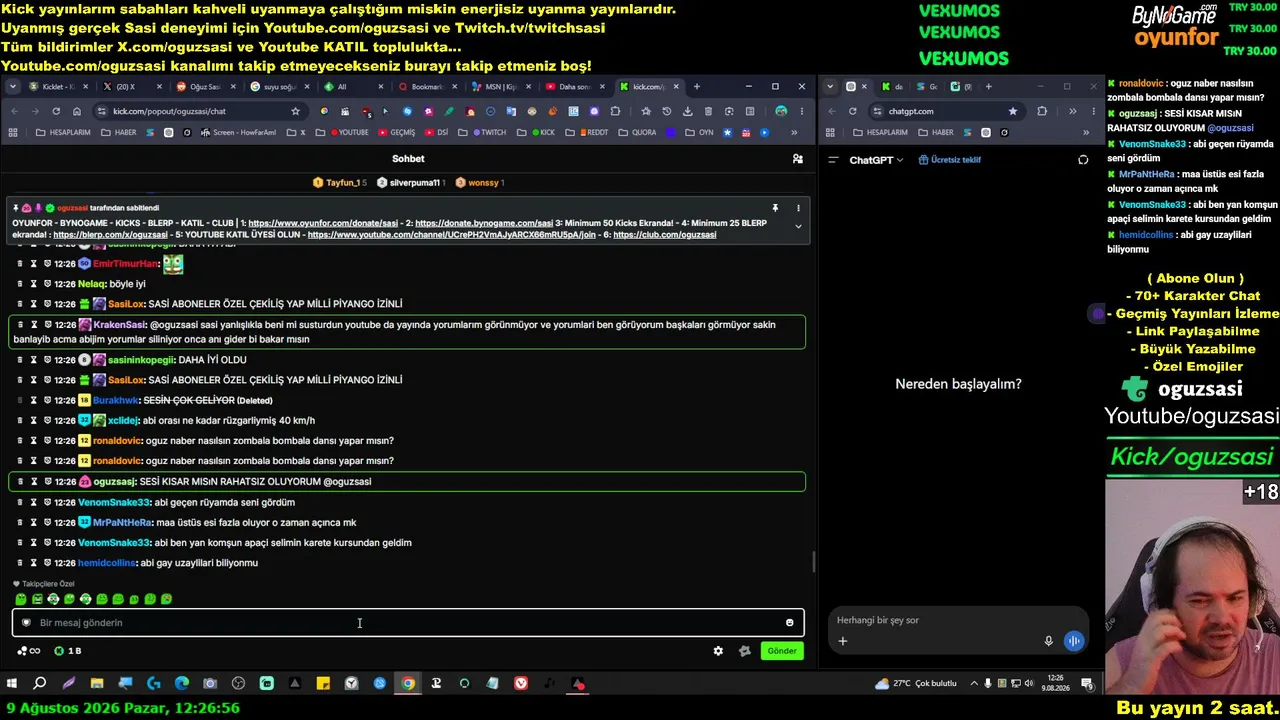This screenshot has width=1280, height=720.
Task: Pick the first green follower emote
Action: (x=21, y=599)
